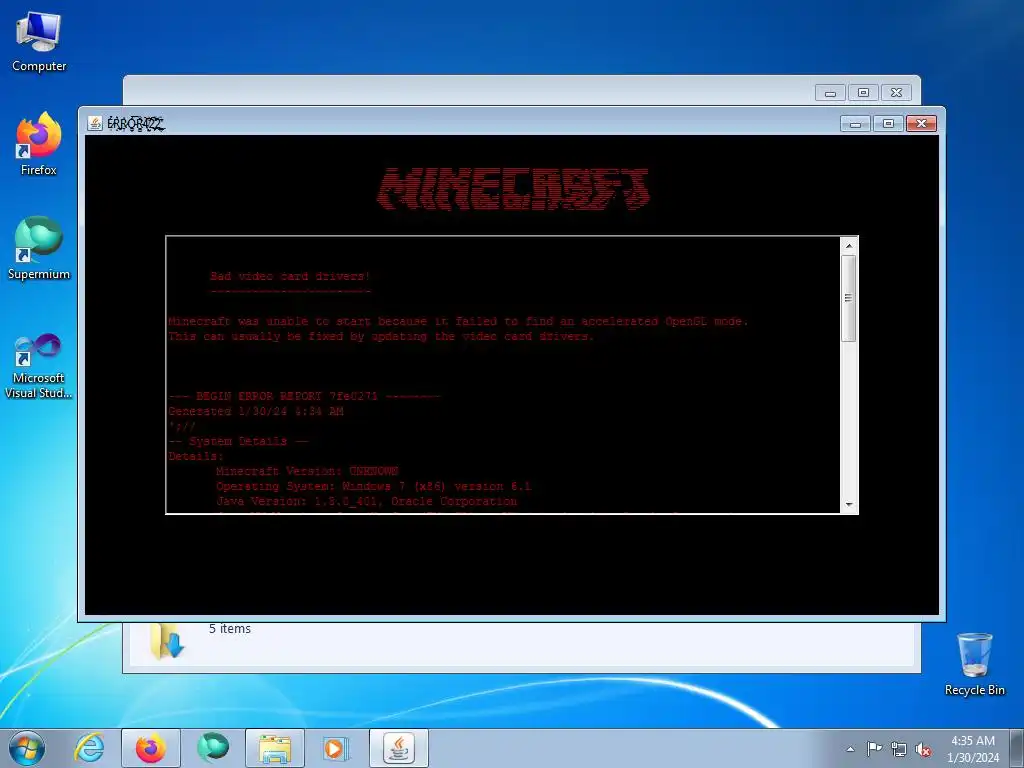Maximize the ERROR422 window
The height and width of the screenshot is (768, 1024).
point(888,123)
